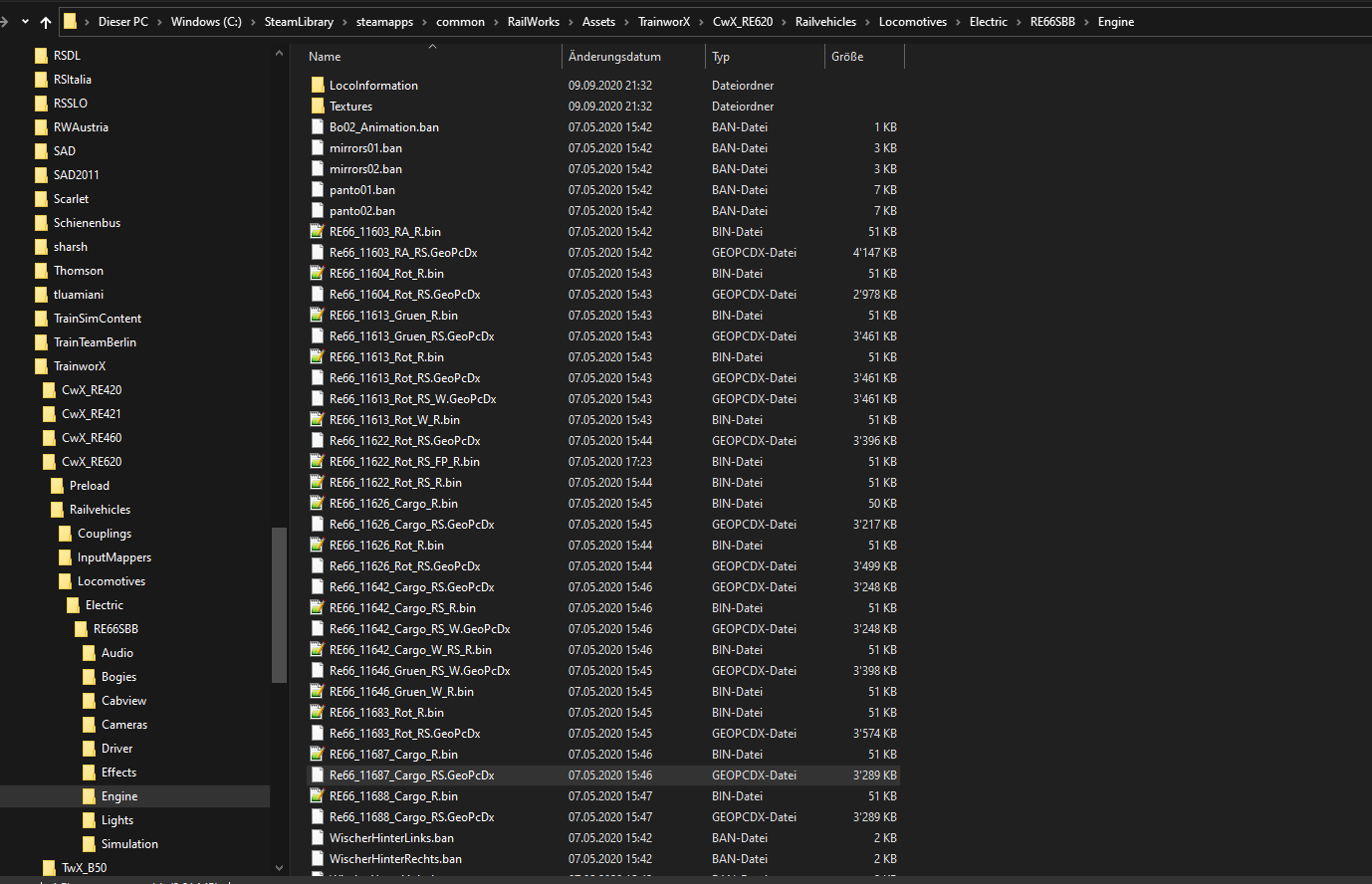The height and width of the screenshot is (884, 1372).
Task: Select file Re66_11687_Cargo_RS.GeoPcDx
Action: (x=411, y=775)
